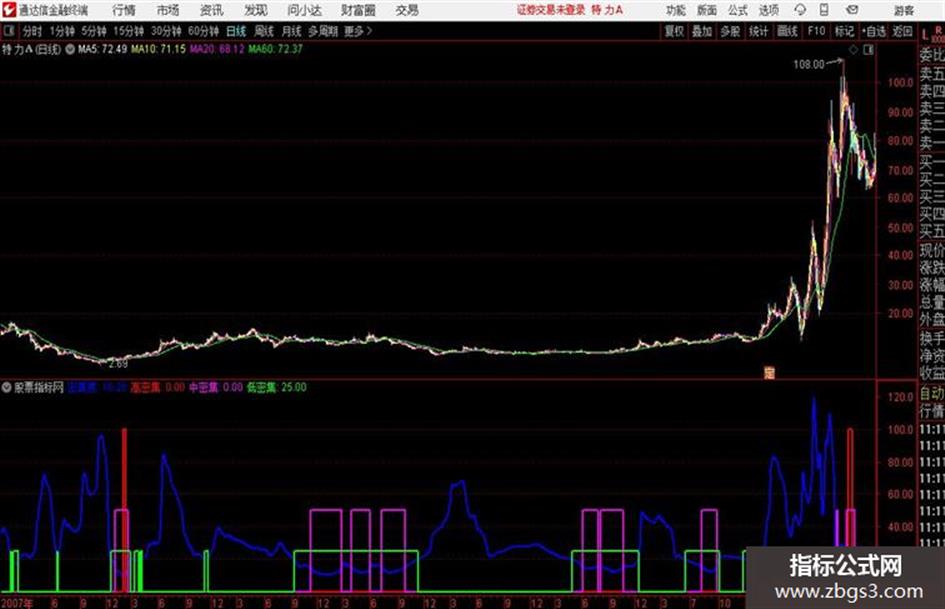Image resolution: width=945 pixels, height=609 pixels.
Task: Open the F10 company info button
Action: (817, 31)
